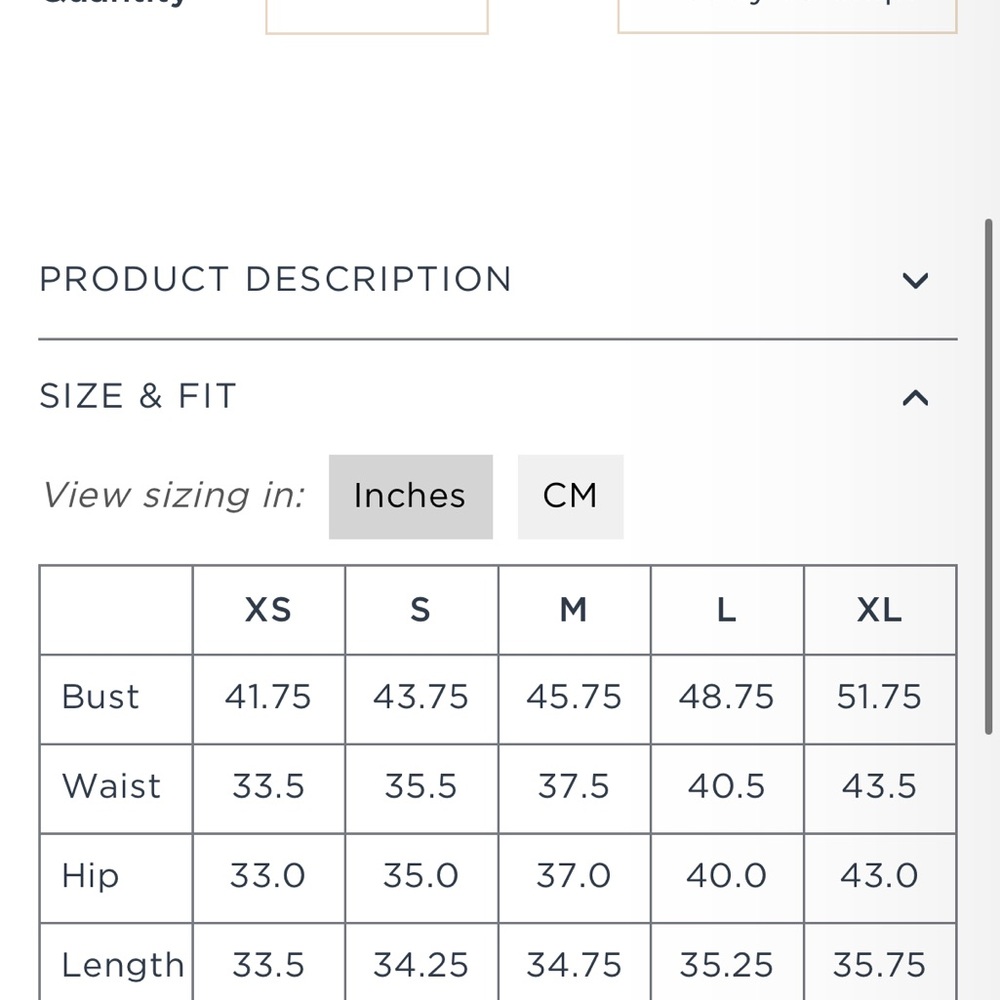Click the Hip row label
This screenshot has width=1000, height=1000.
[91, 875]
